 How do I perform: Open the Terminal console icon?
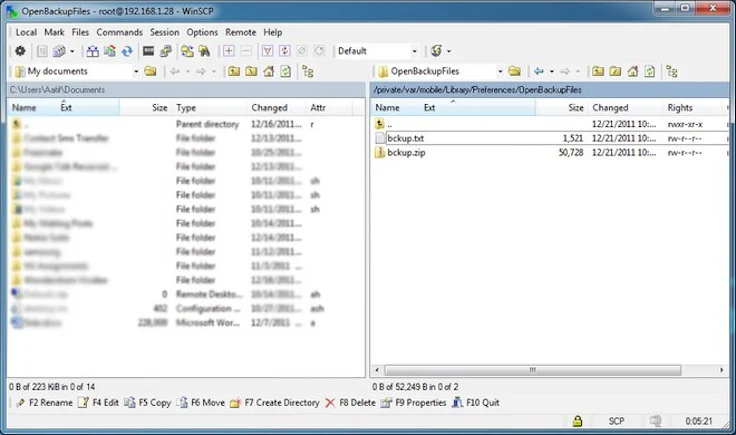(148, 51)
